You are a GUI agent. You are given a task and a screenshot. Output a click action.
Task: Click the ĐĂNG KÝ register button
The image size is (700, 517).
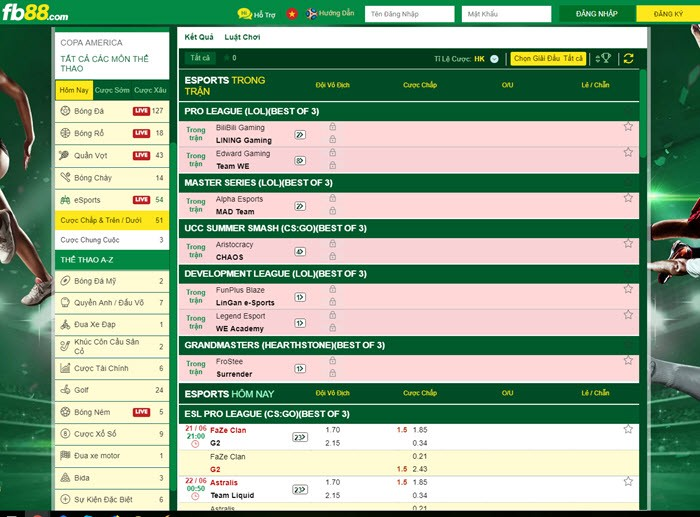click(x=668, y=14)
